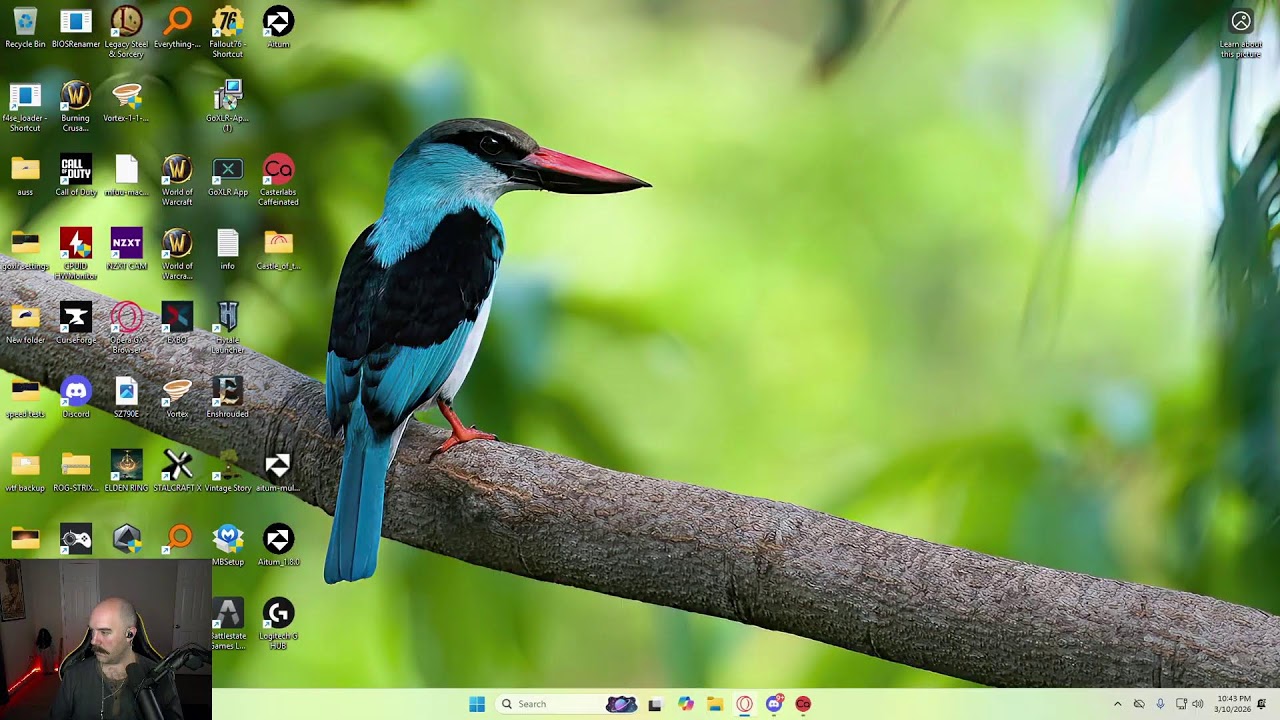Open the Opera GX Browser desktop shortcut
This screenshot has width=1280, height=720.
pyautogui.click(x=126, y=329)
